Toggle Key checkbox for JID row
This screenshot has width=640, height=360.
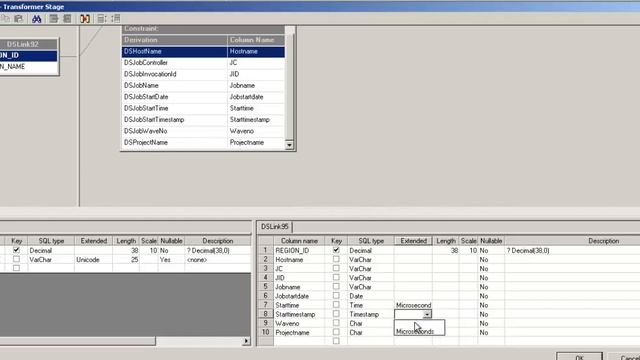pyautogui.click(x=336, y=277)
